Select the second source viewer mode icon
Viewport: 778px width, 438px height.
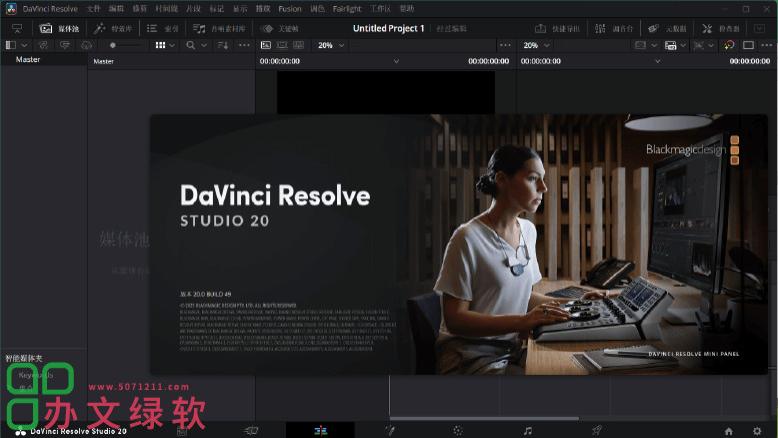[282, 45]
